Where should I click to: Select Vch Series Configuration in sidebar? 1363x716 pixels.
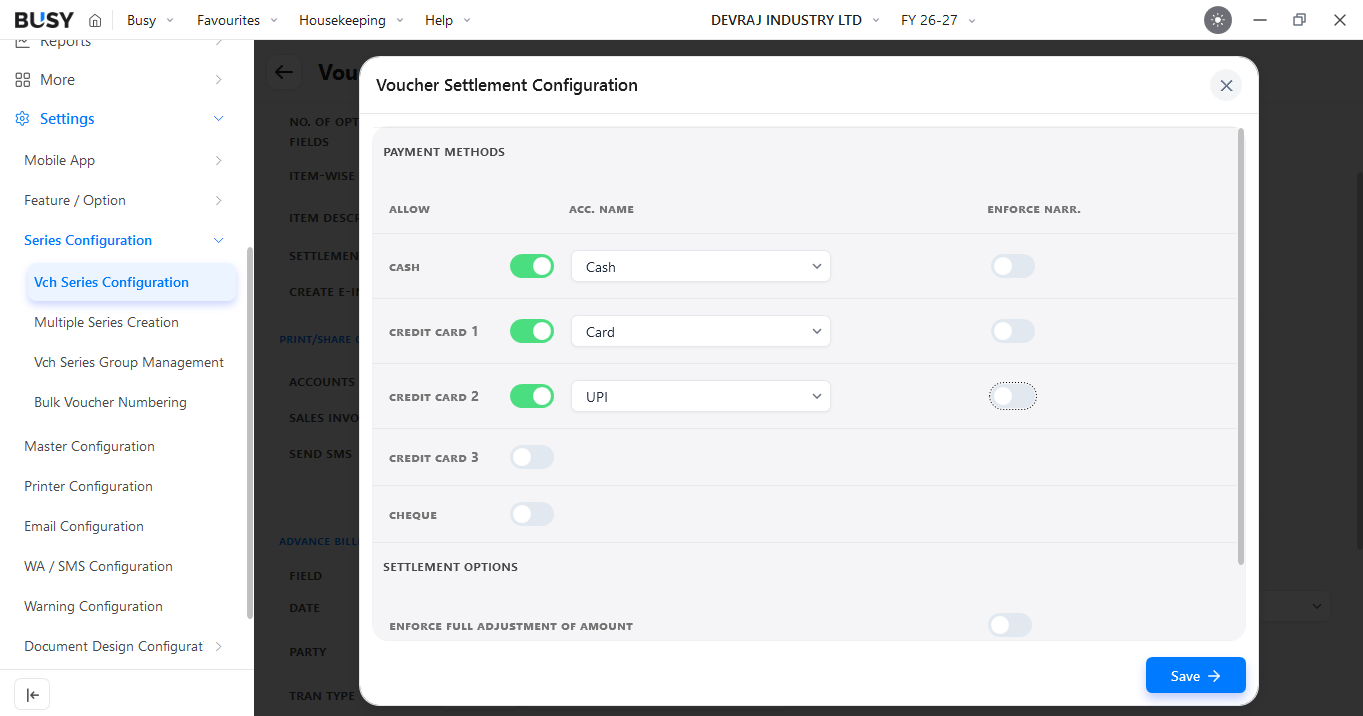click(x=131, y=282)
